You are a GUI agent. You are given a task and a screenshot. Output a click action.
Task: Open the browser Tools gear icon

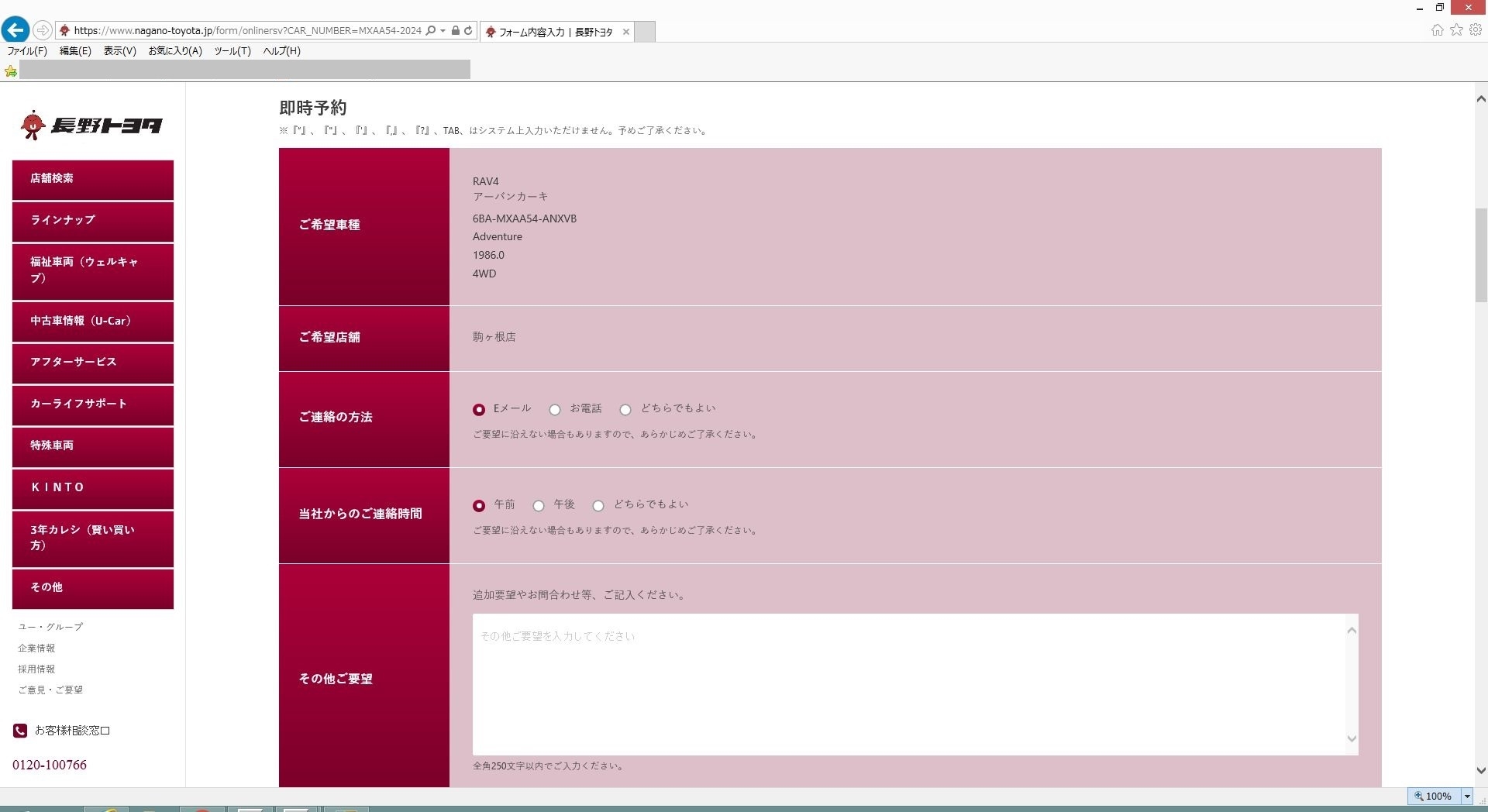click(x=1476, y=29)
